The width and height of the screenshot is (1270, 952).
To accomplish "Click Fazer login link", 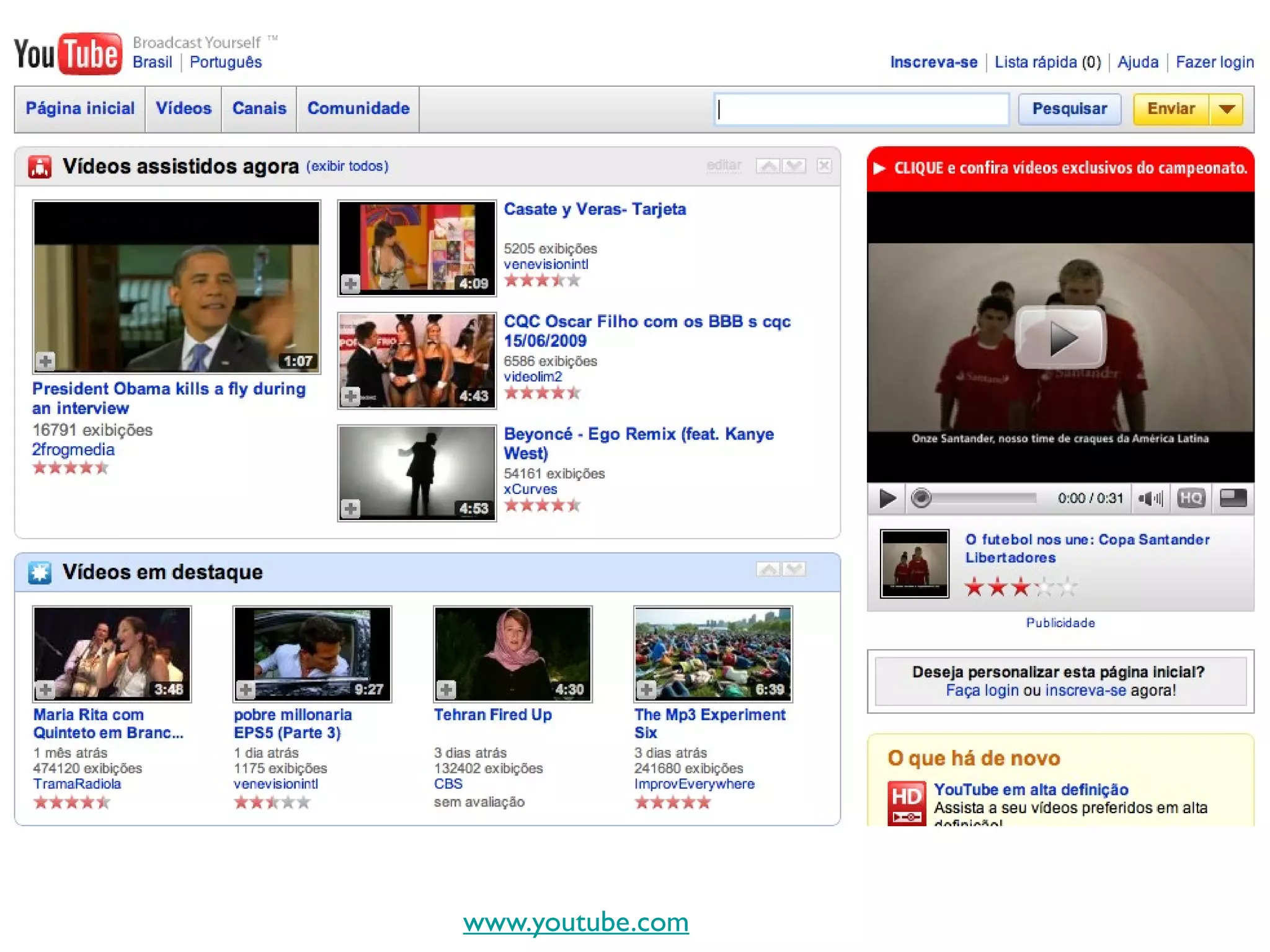I will click(x=1215, y=63).
